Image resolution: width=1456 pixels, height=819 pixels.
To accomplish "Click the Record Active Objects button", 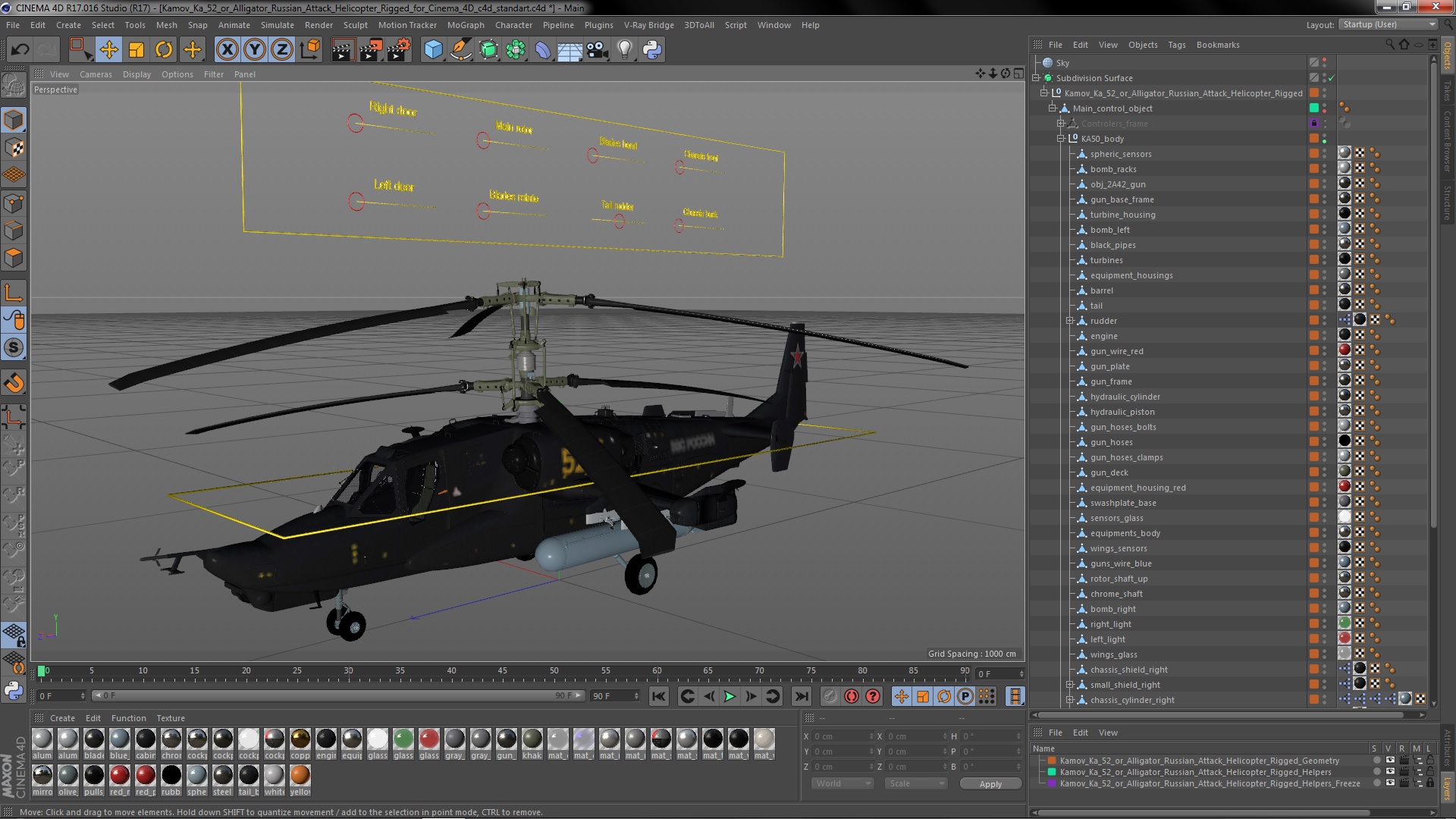I will [830, 696].
